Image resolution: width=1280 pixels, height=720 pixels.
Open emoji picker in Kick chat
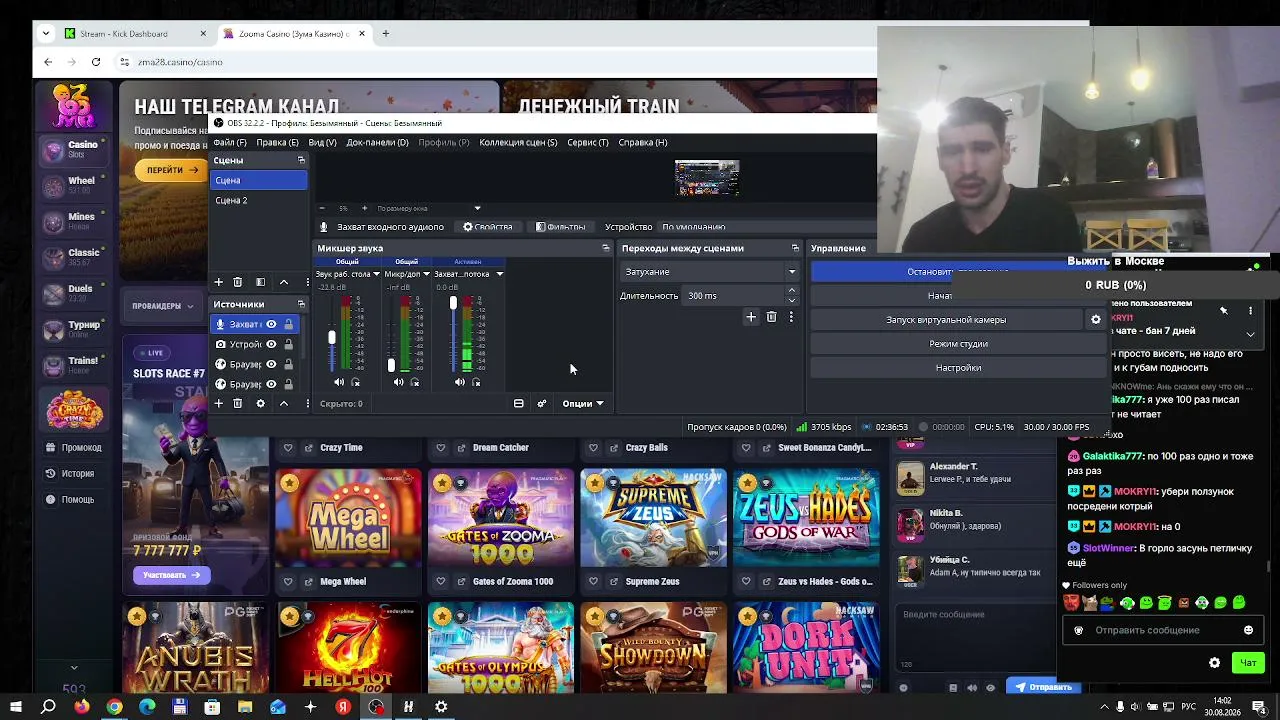[x=1248, y=630]
